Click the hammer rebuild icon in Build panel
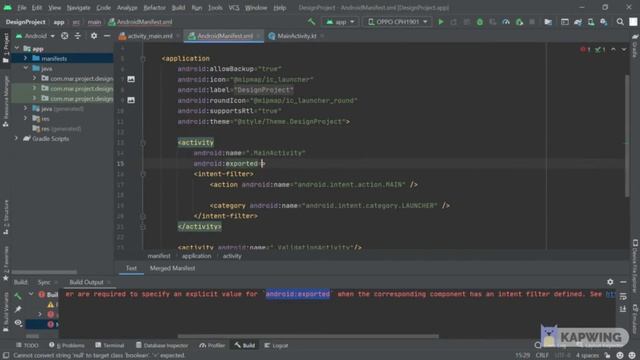 coord(18,296)
